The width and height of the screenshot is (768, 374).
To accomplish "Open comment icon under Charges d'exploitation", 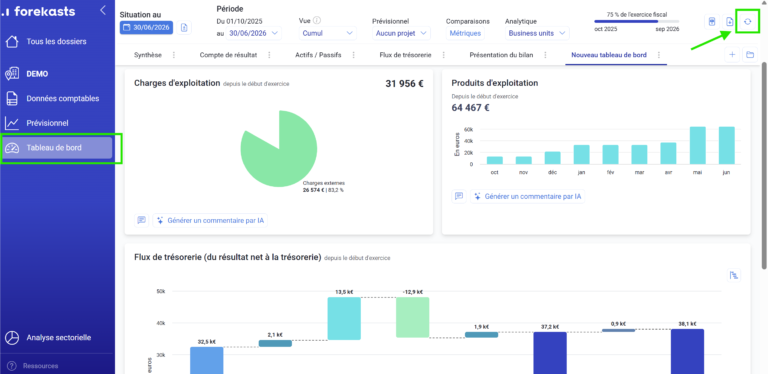I will (x=142, y=220).
